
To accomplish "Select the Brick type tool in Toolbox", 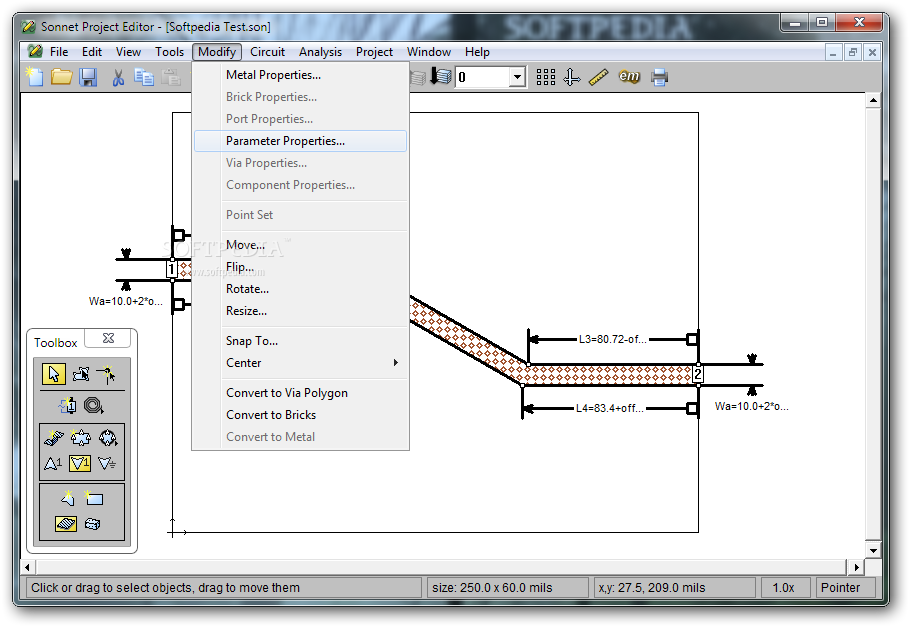I will [x=93, y=524].
